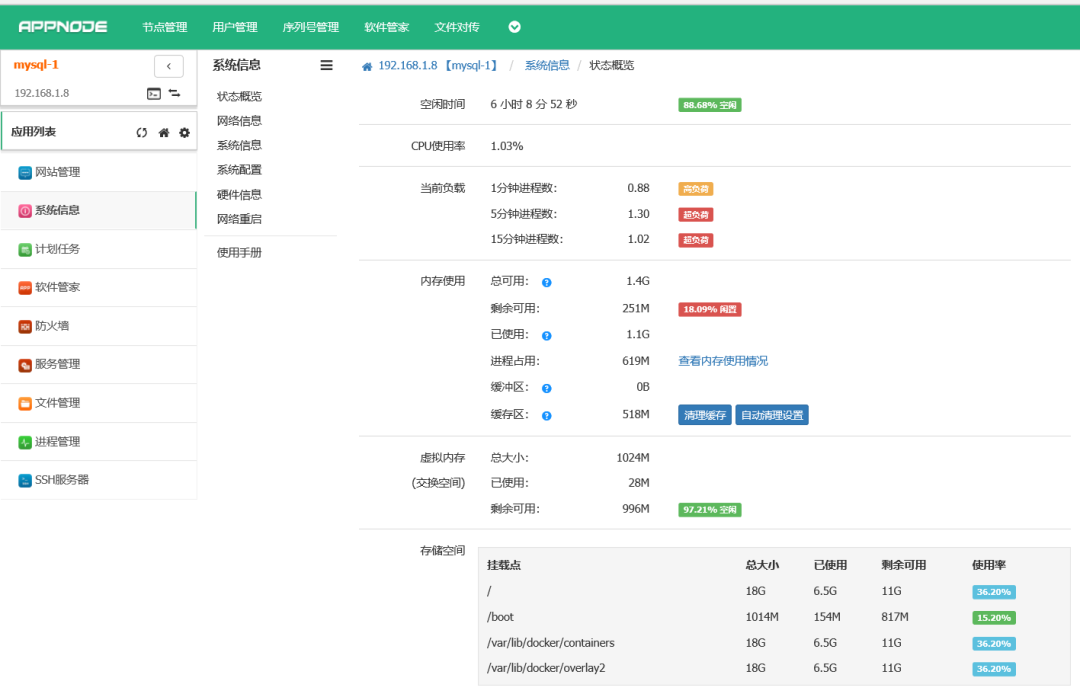
Task: Refresh the application list icon
Action: pos(142,133)
